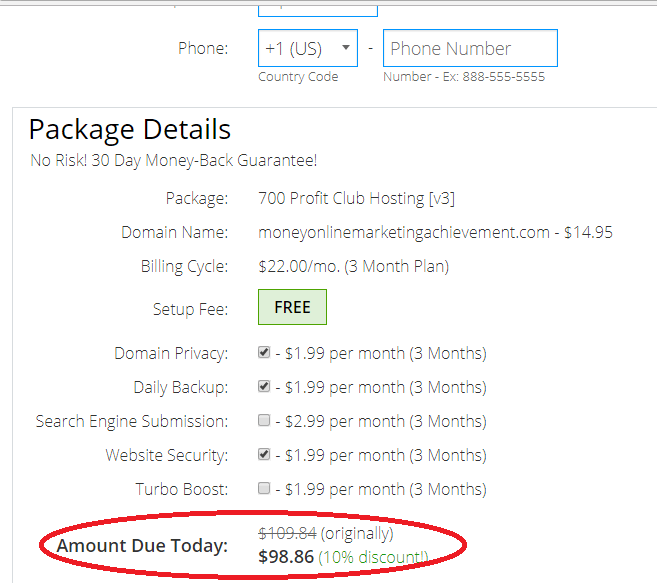Focus the Phone Number input field

(x=470, y=48)
